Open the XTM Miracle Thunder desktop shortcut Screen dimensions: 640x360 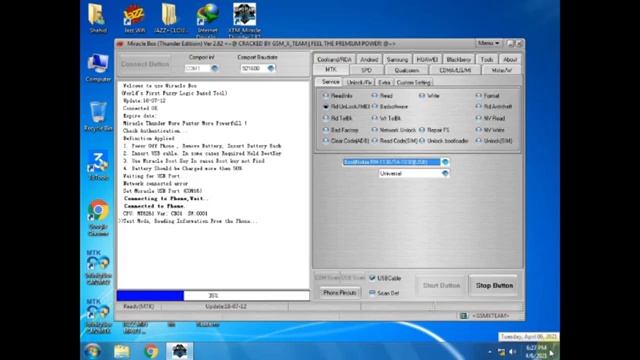[244, 20]
